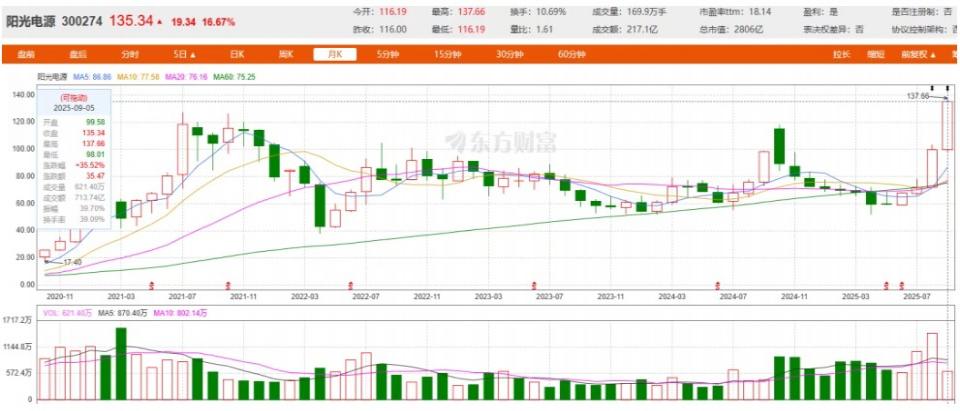
Task: Click the 拉长 stretch chart button
Action: [841, 55]
